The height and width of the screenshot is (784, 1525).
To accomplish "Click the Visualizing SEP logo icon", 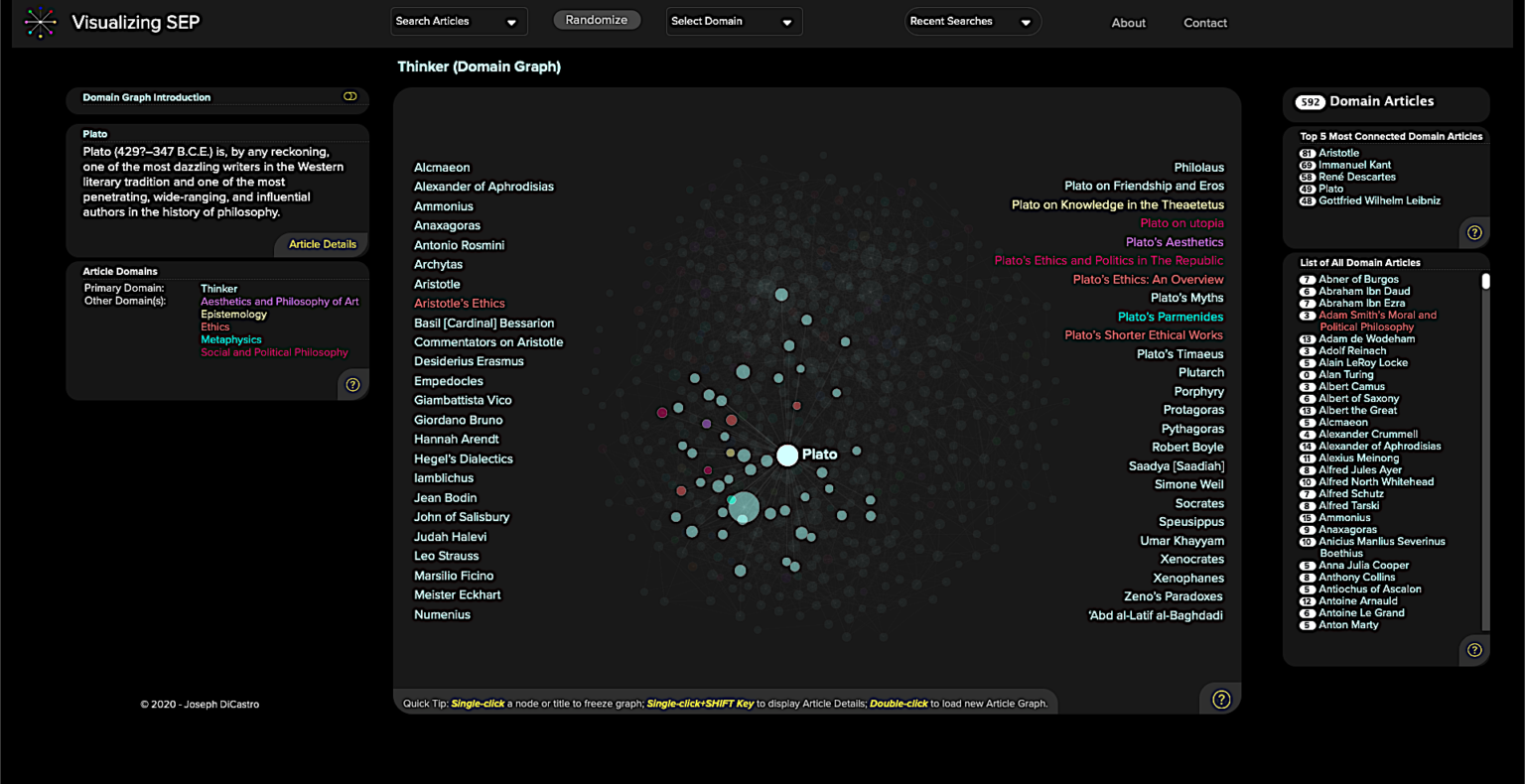I will [41, 21].
